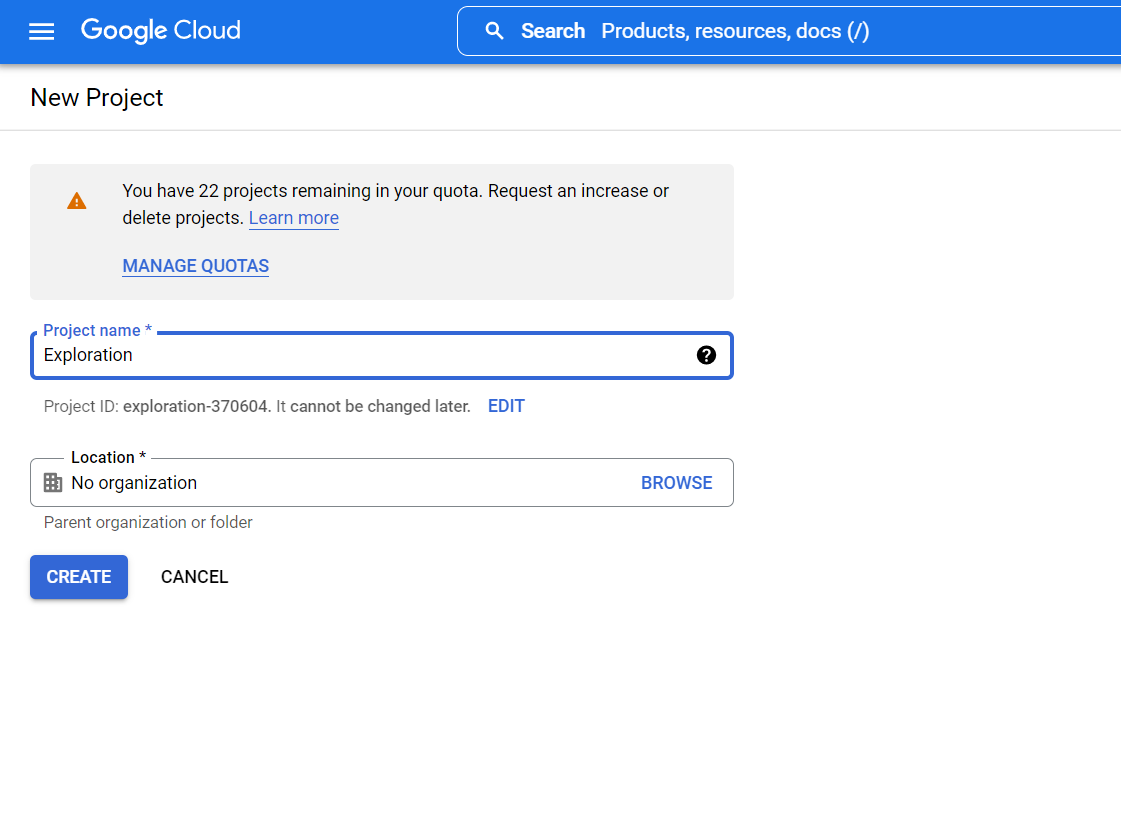
Task: Click the search magnifier icon
Action: [x=494, y=31]
